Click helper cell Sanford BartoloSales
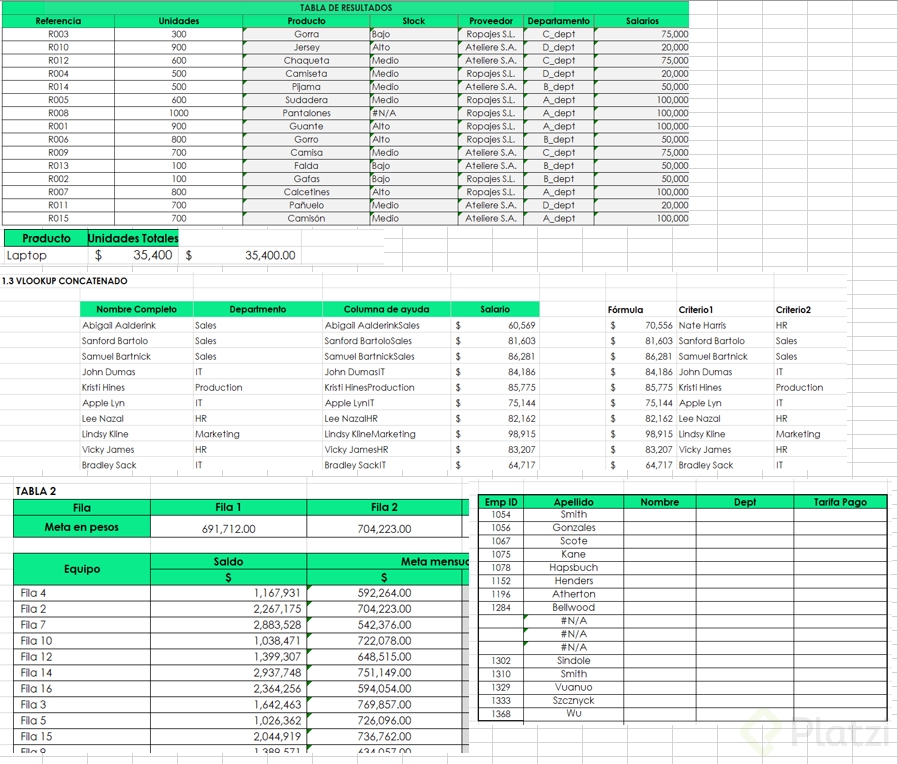 386,341
